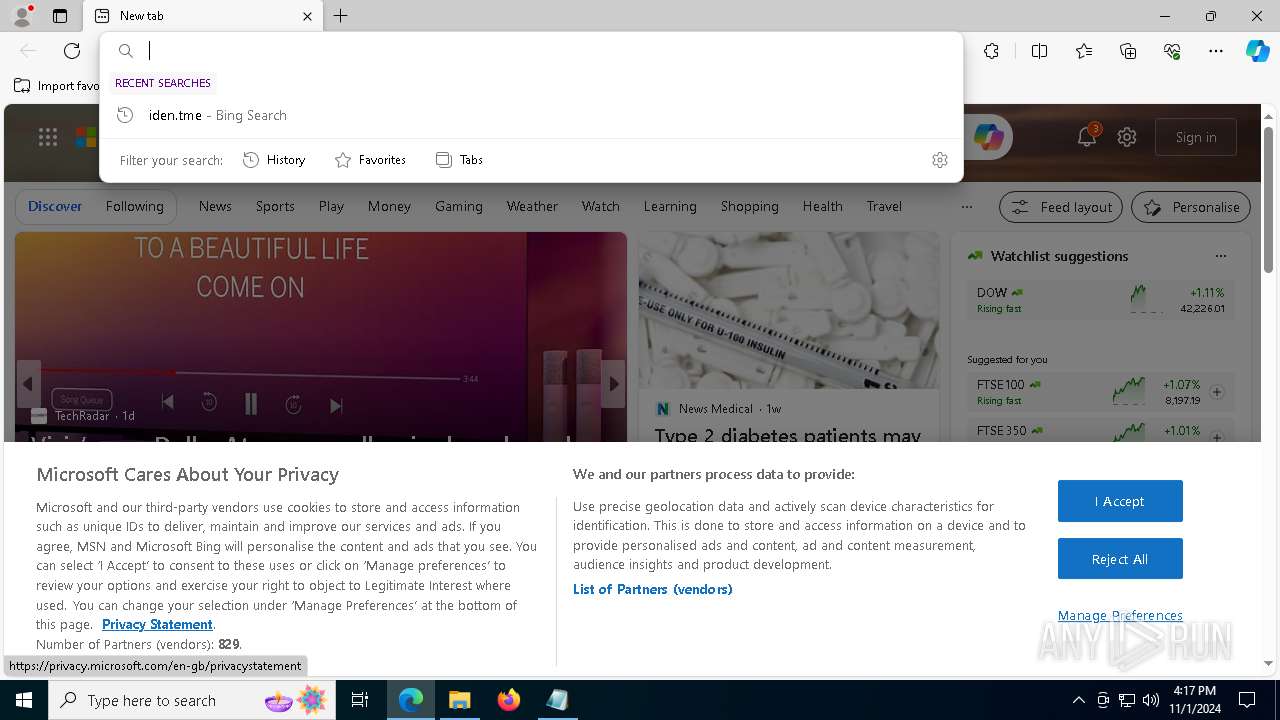The width and height of the screenshot is (1280, 720).
Task: Open the Sports category
Action: [275, 206]
